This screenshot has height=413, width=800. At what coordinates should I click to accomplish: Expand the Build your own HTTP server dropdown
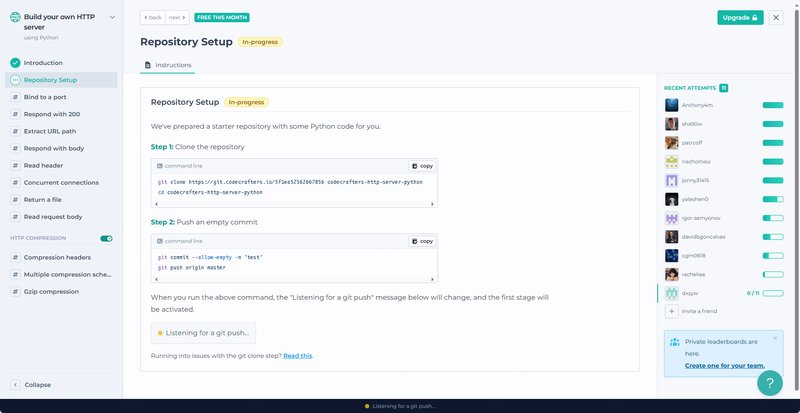111,17
